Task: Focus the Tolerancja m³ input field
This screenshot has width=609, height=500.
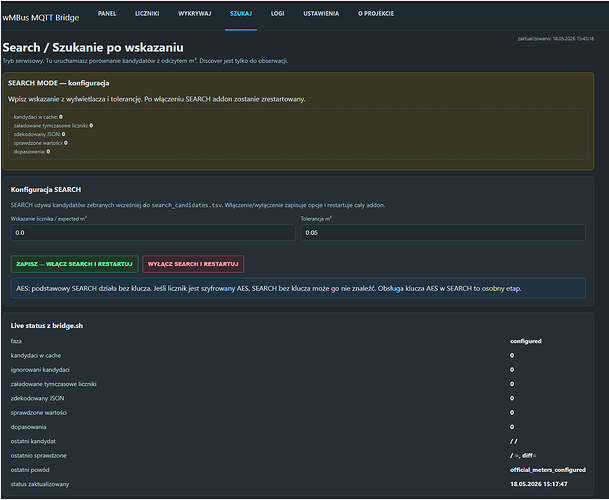Action: pyautogui.click(x=443, y=233)
